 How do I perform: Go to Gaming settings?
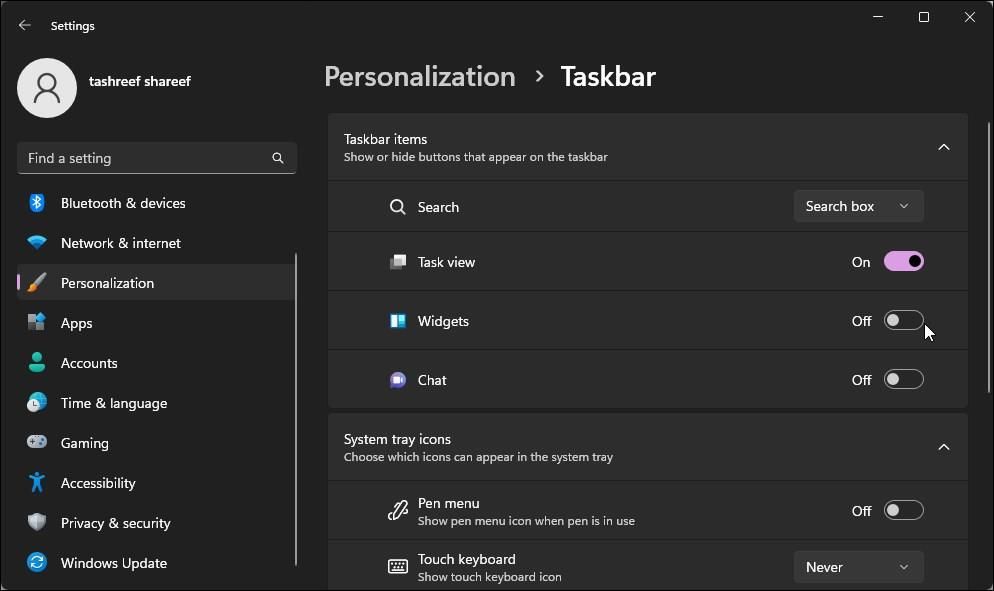pos(156,443)
